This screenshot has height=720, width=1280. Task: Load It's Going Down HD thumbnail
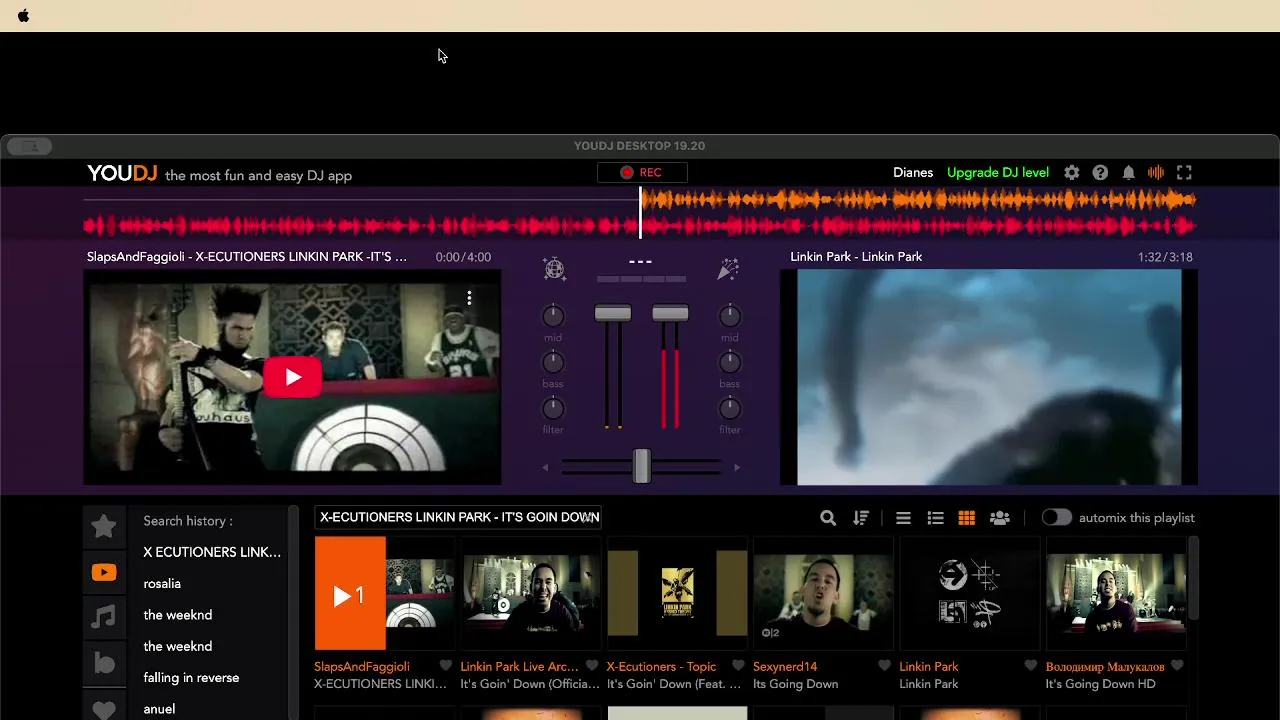pos(1116,593)
